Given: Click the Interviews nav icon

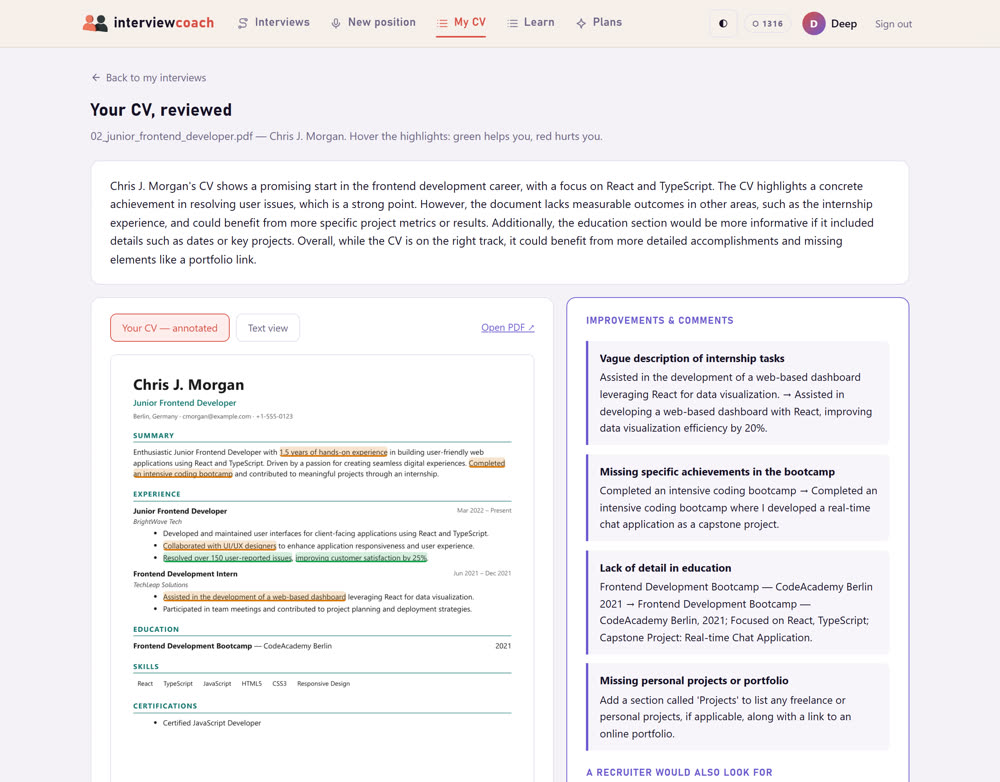Looking at the screenshot, I should click(x=242, y=23).
